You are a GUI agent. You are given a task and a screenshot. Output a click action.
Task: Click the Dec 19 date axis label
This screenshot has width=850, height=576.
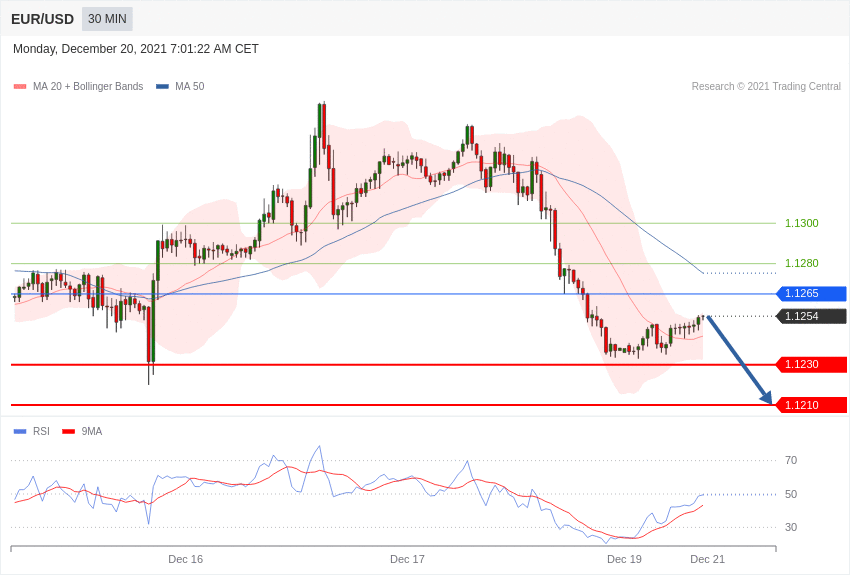624,559
